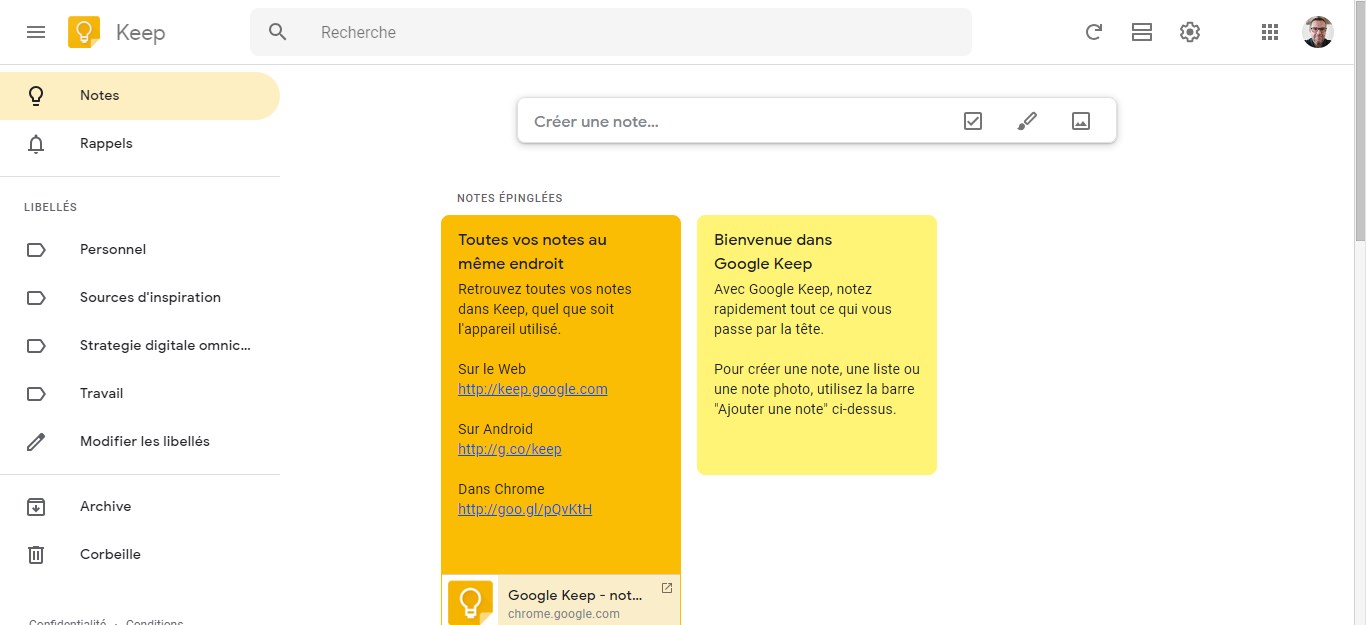1366x625 pixels.
Task: Open the settings gear icon
Action: coord(1190,32)
